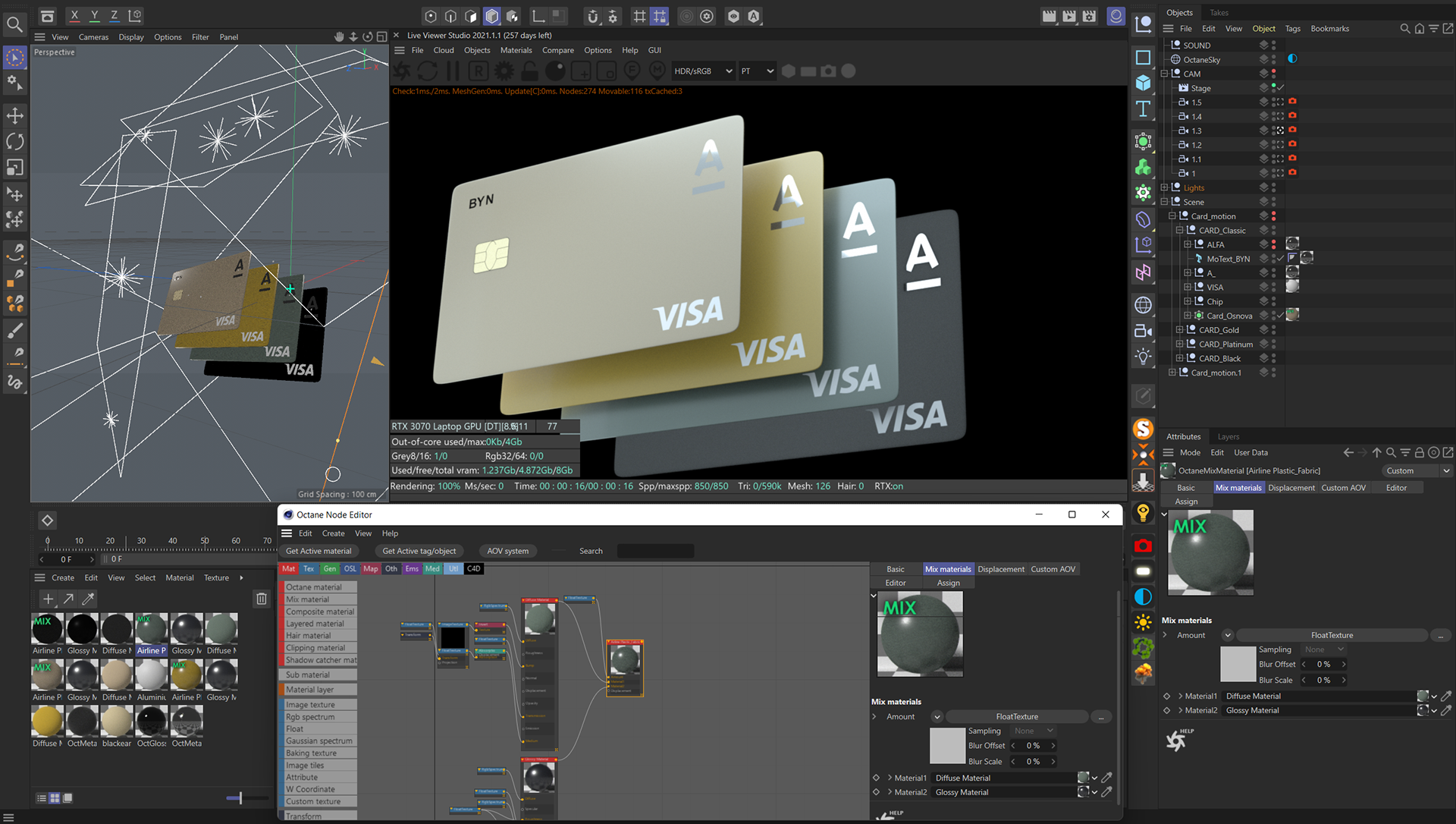The width and height of the screenshot is (1456, 824).
Task: Select the selected Airline P material thumbnail
Action: pyautogui.click(x=151, y=634)
